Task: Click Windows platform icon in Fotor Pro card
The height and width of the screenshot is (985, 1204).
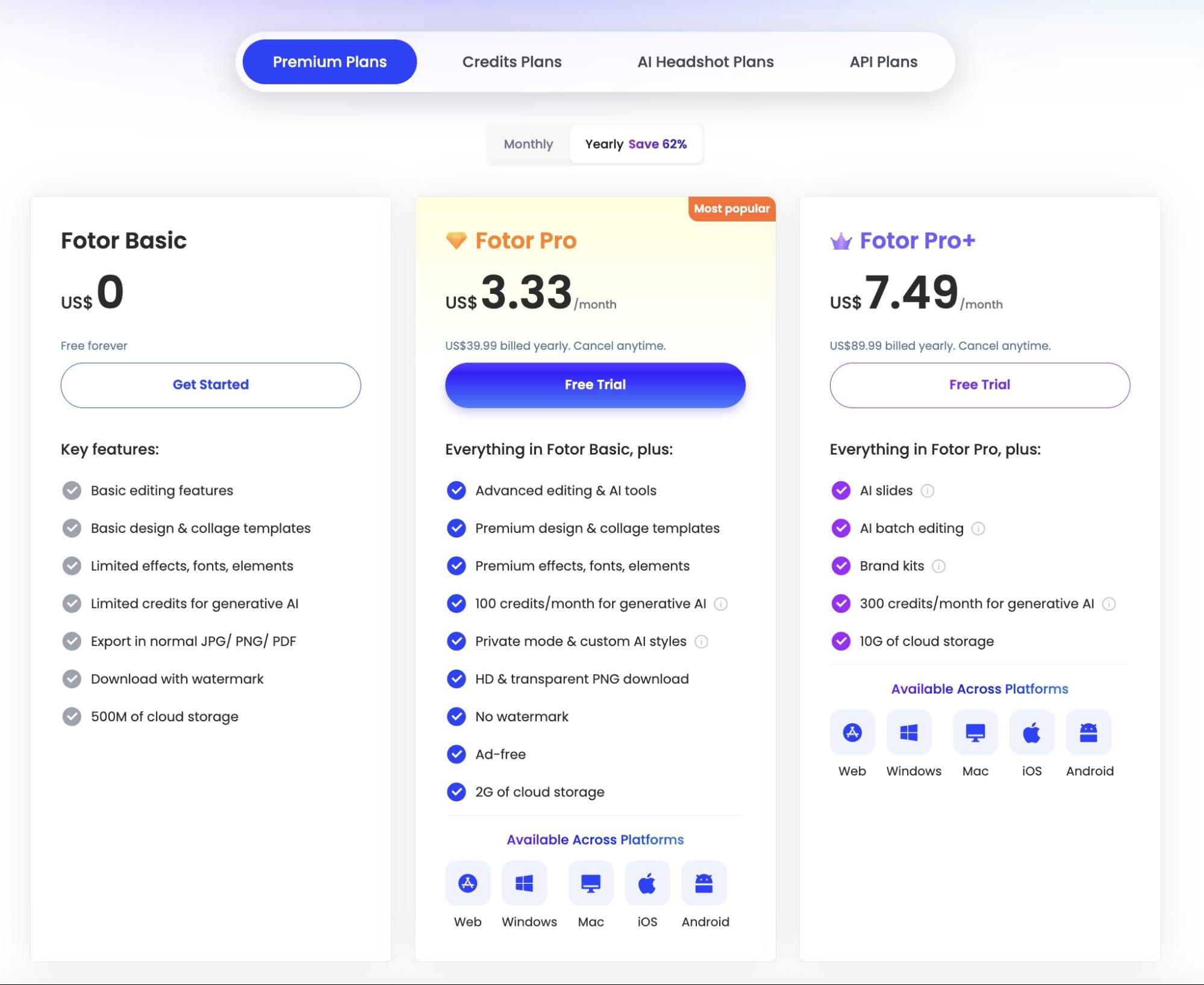Action: tap(524, 883)
